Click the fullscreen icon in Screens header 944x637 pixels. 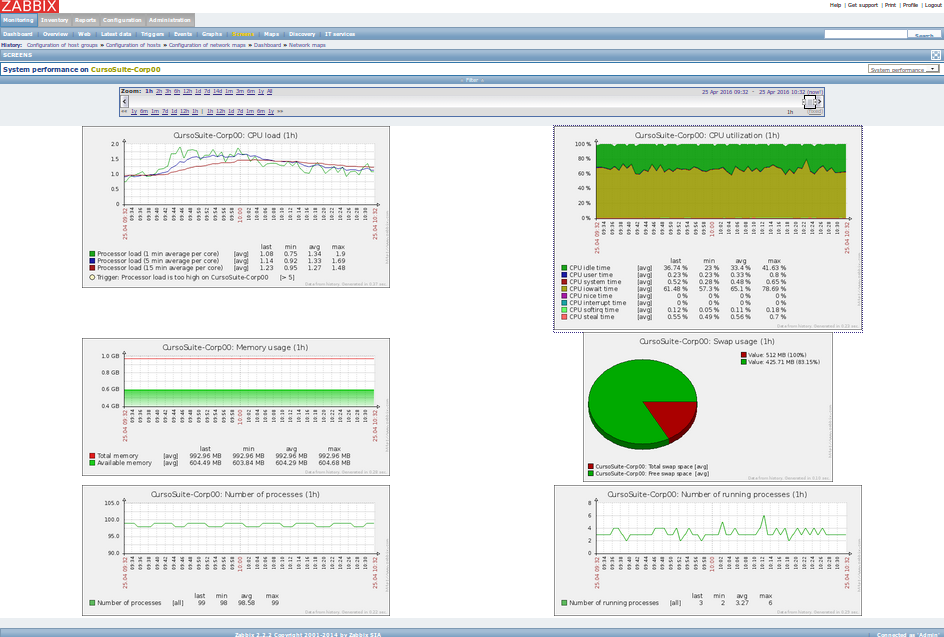point(936,55)
